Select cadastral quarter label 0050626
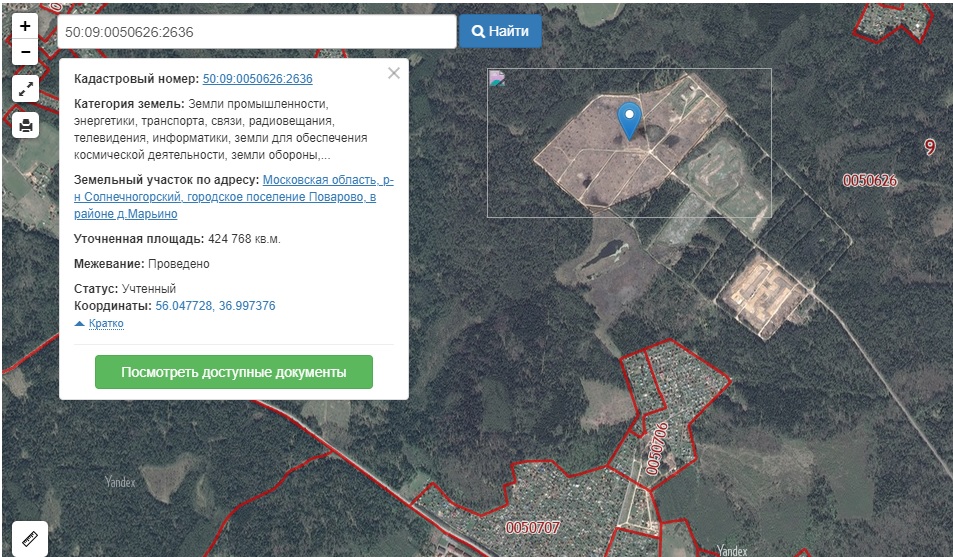Viewport: 953px width, 557px height. coord(870,181)
